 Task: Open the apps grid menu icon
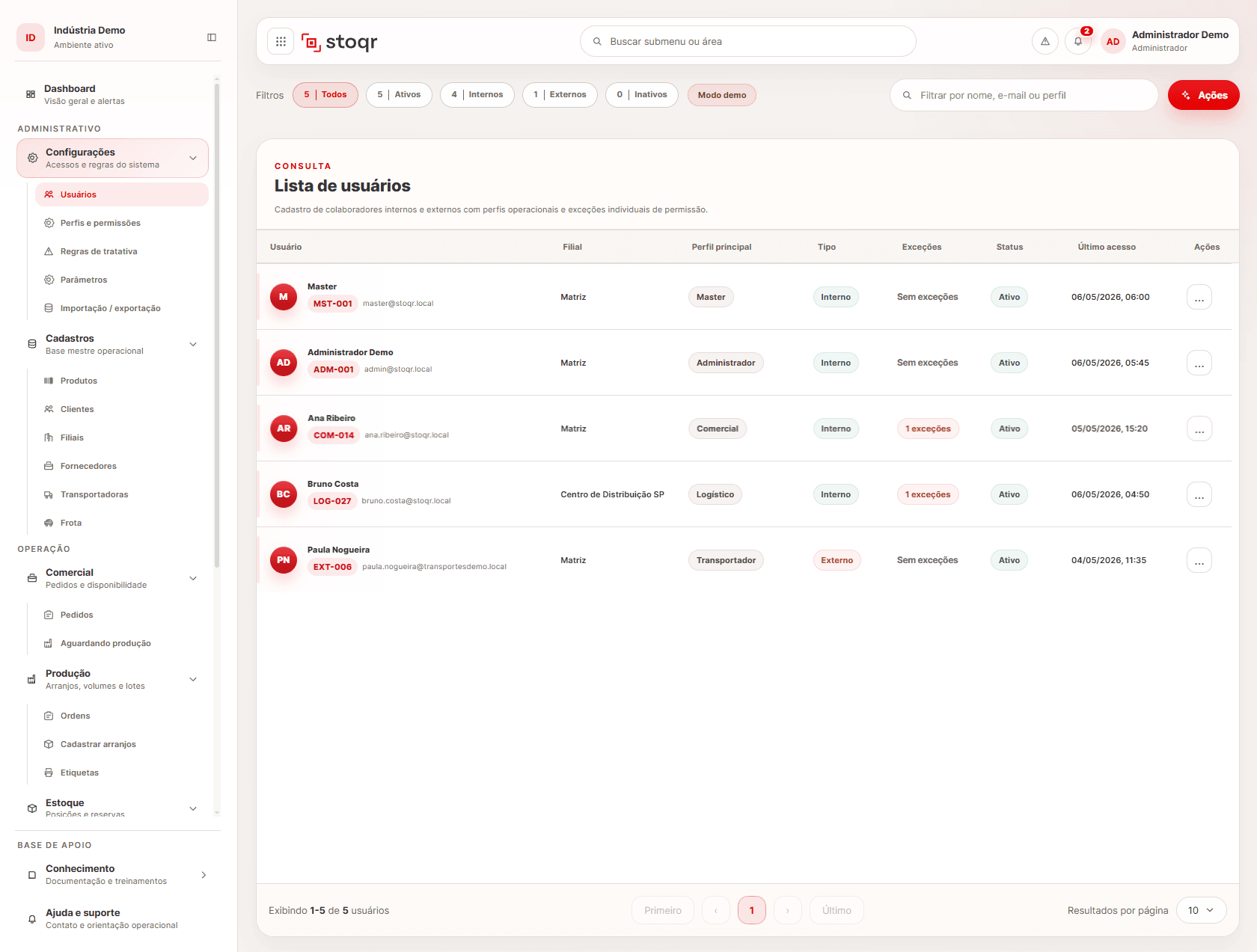click(281, 42)
